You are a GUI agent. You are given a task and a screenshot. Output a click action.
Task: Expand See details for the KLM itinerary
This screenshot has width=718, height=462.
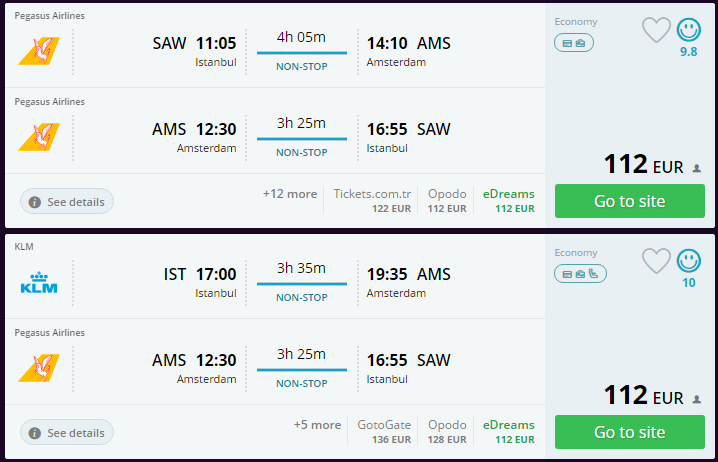click(x=67, y=433)
